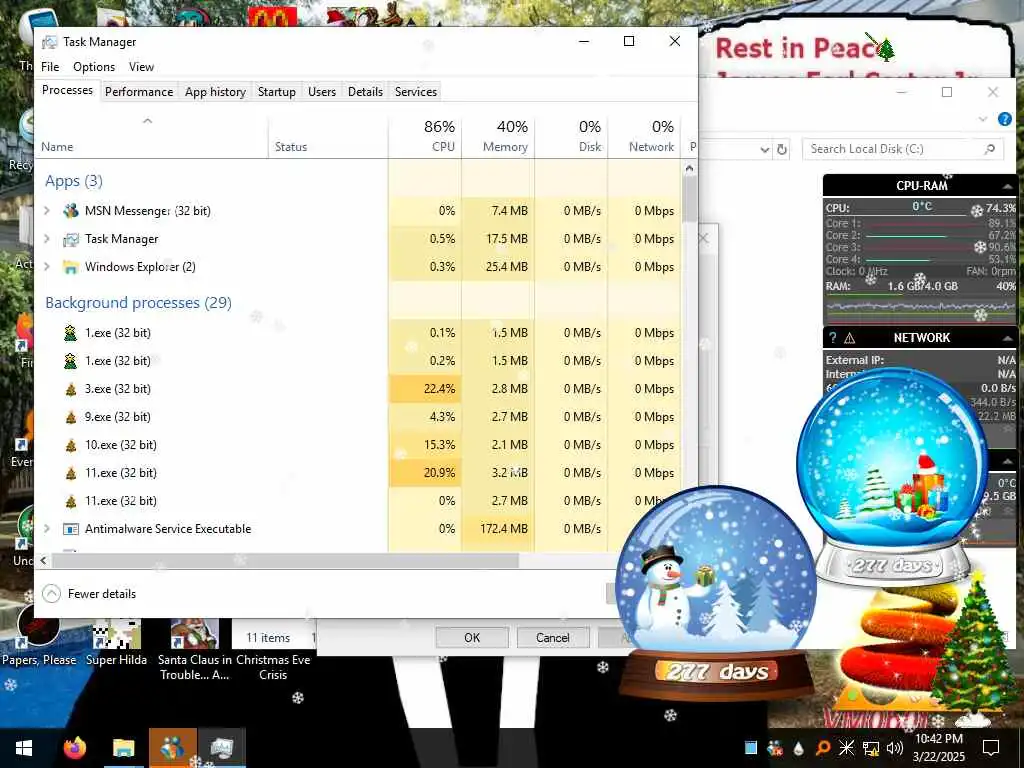
Task: Sort processes by CPU column
Action: [425, 136]
